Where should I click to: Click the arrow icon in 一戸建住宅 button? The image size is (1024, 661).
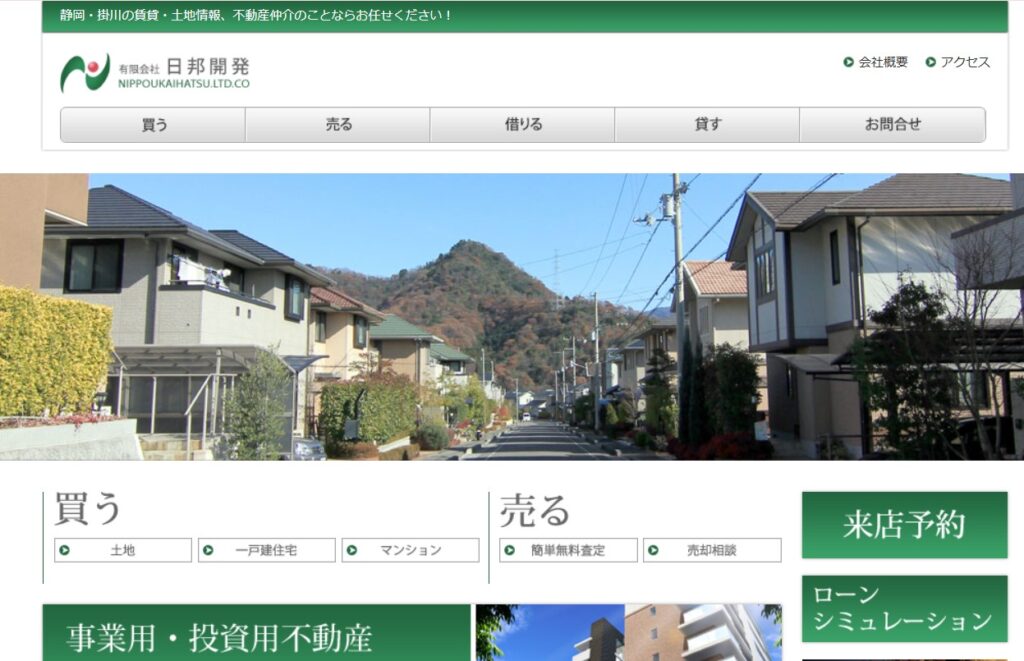[209, 550]
